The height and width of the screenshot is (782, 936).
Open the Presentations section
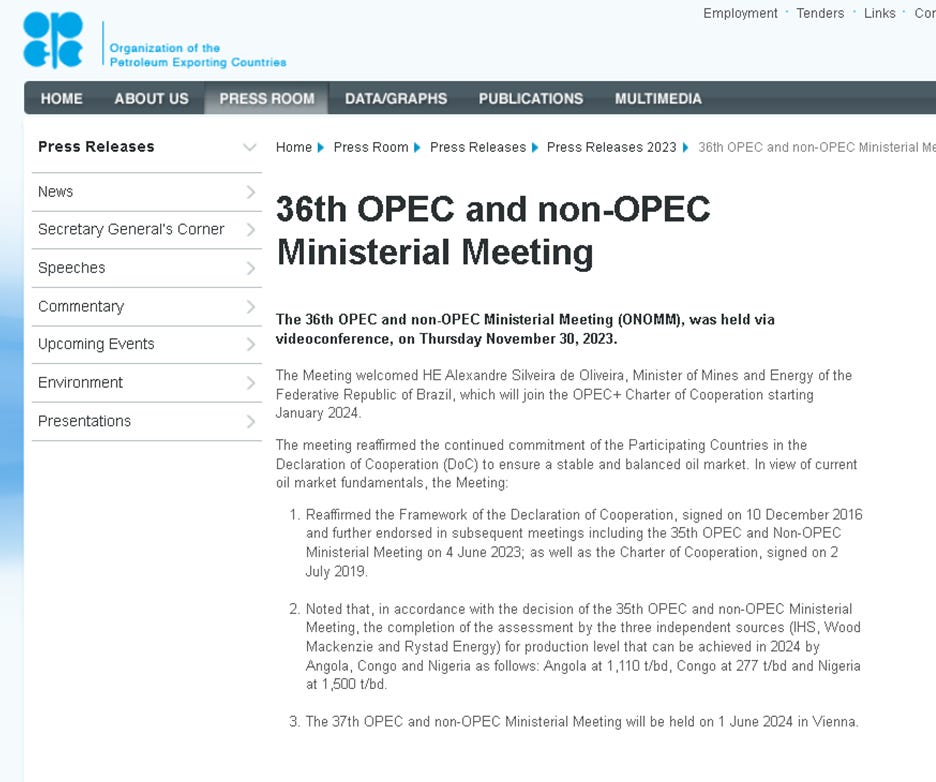[x=84, y=421]
